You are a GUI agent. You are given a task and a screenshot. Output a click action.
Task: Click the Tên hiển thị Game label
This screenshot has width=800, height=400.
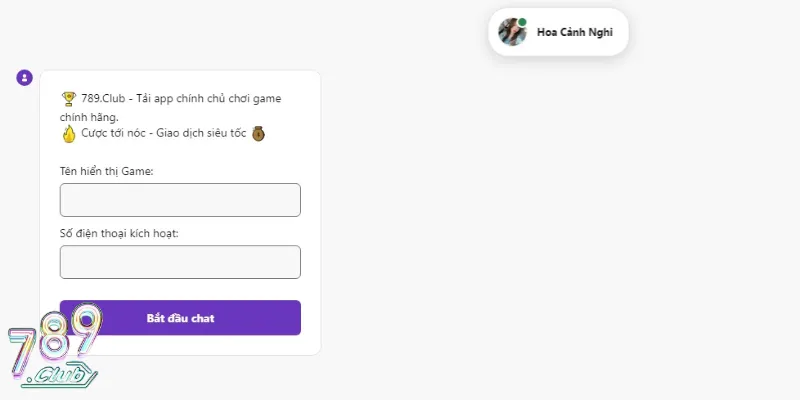(x=107, y=171)
